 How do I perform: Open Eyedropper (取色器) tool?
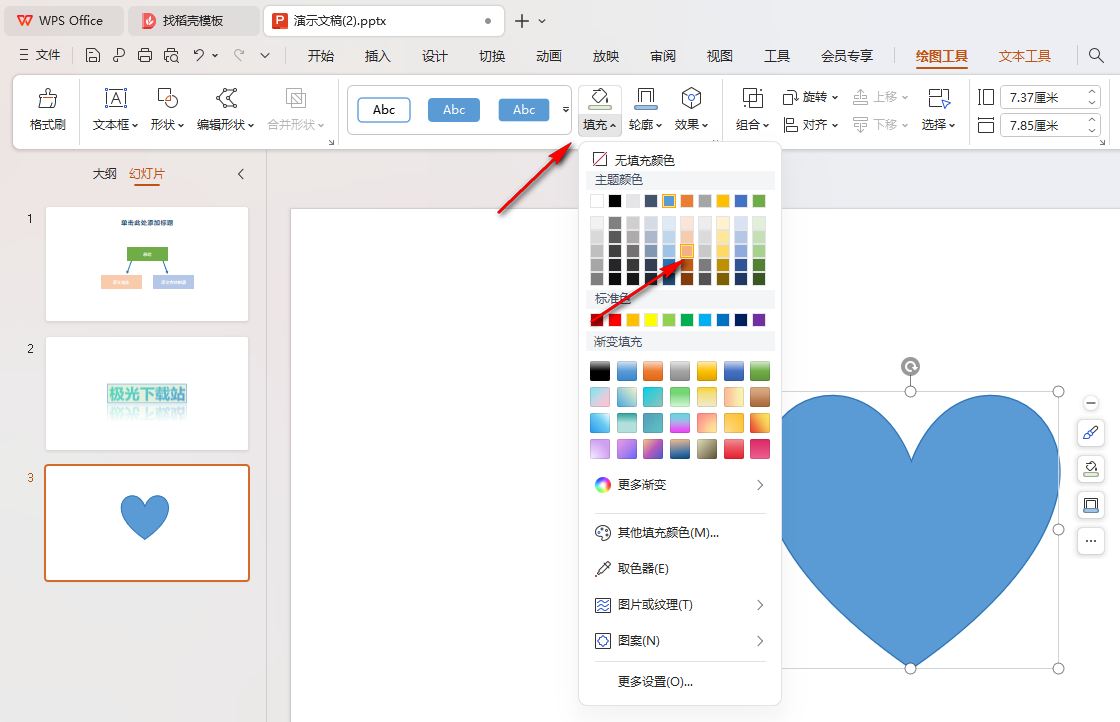(x=631, y=568)
